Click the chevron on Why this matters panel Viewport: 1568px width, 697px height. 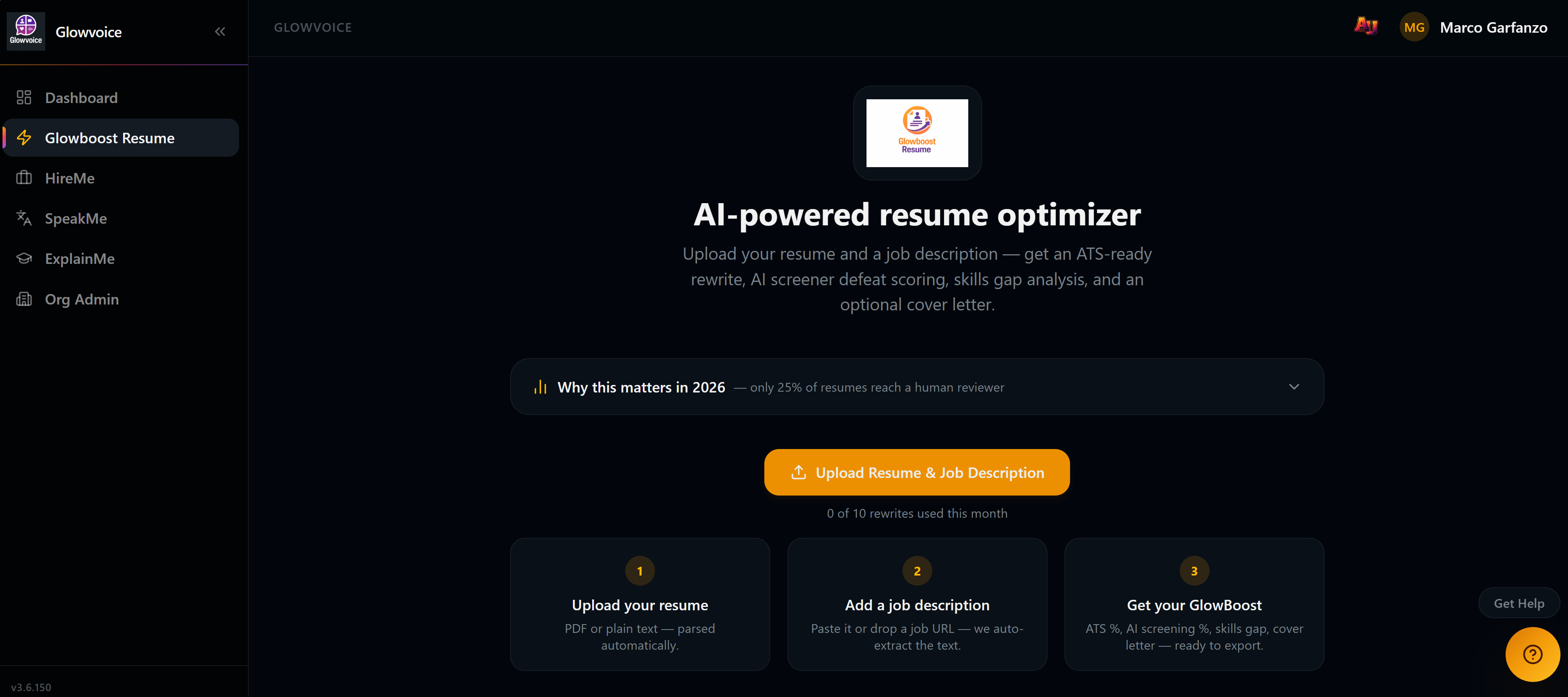pyautogui.click(x=1294, y=387)
